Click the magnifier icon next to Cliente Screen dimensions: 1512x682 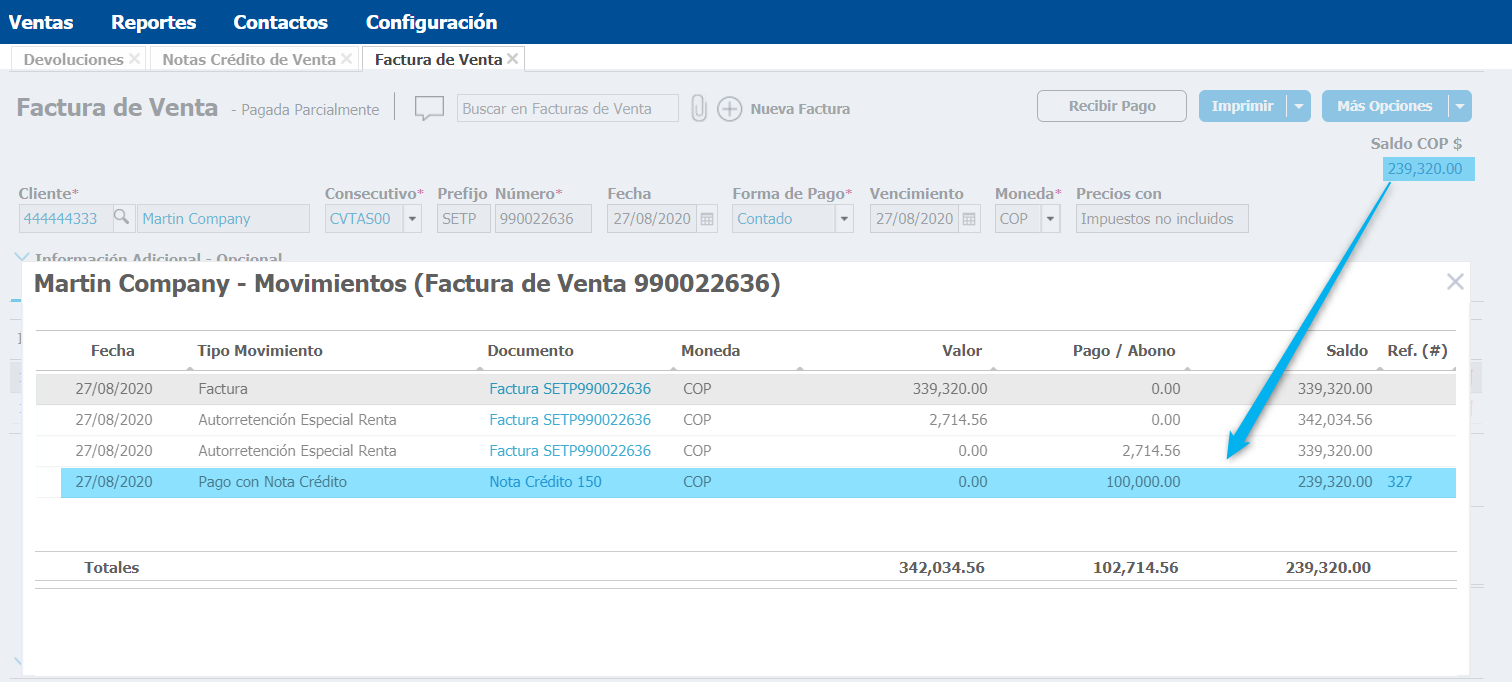(x=121, y=218)
